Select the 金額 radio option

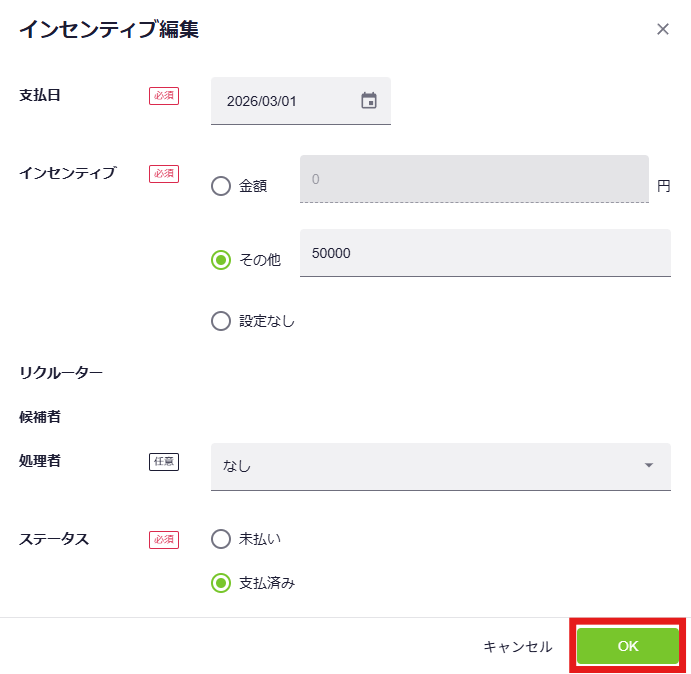coord(221,186)
